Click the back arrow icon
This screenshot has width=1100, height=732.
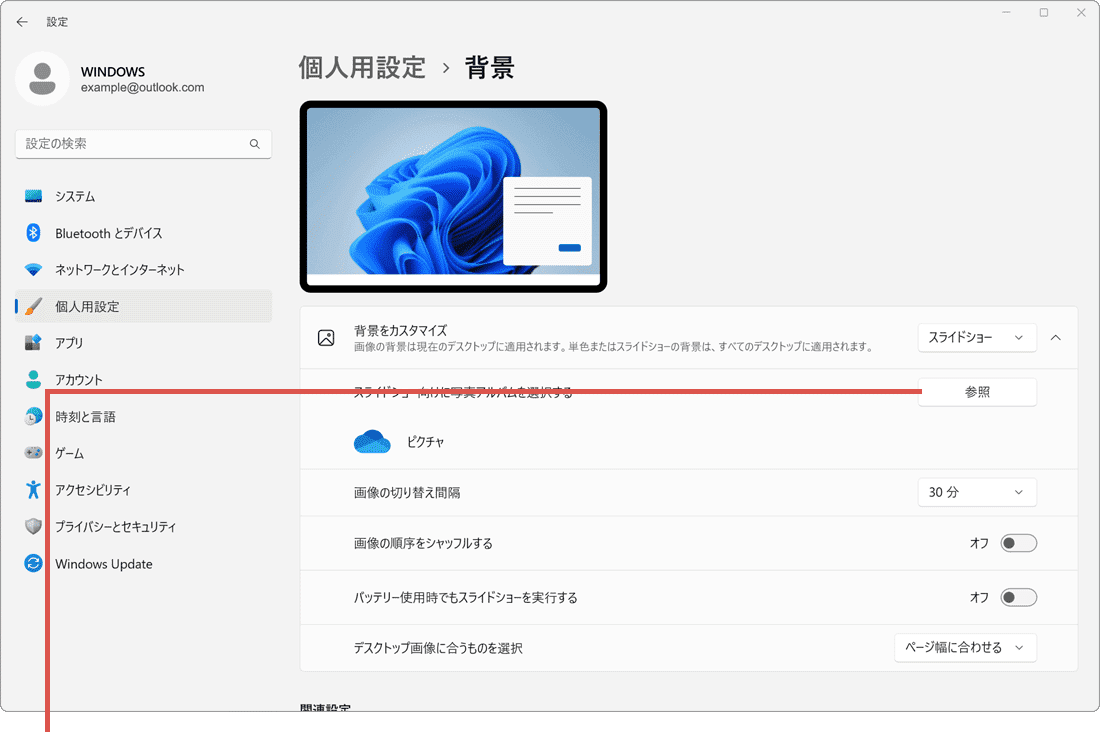pos(22,22)
